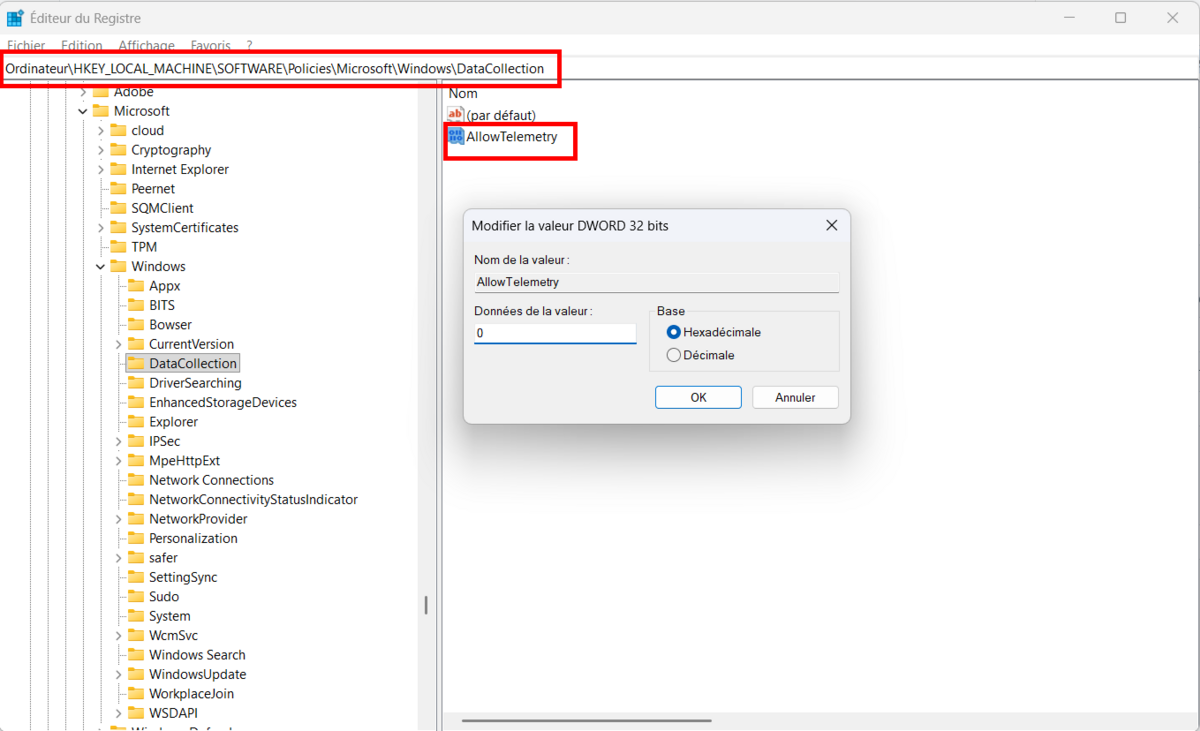Click the WorkplaceJoin folder icon

click(x=135, y=694)
